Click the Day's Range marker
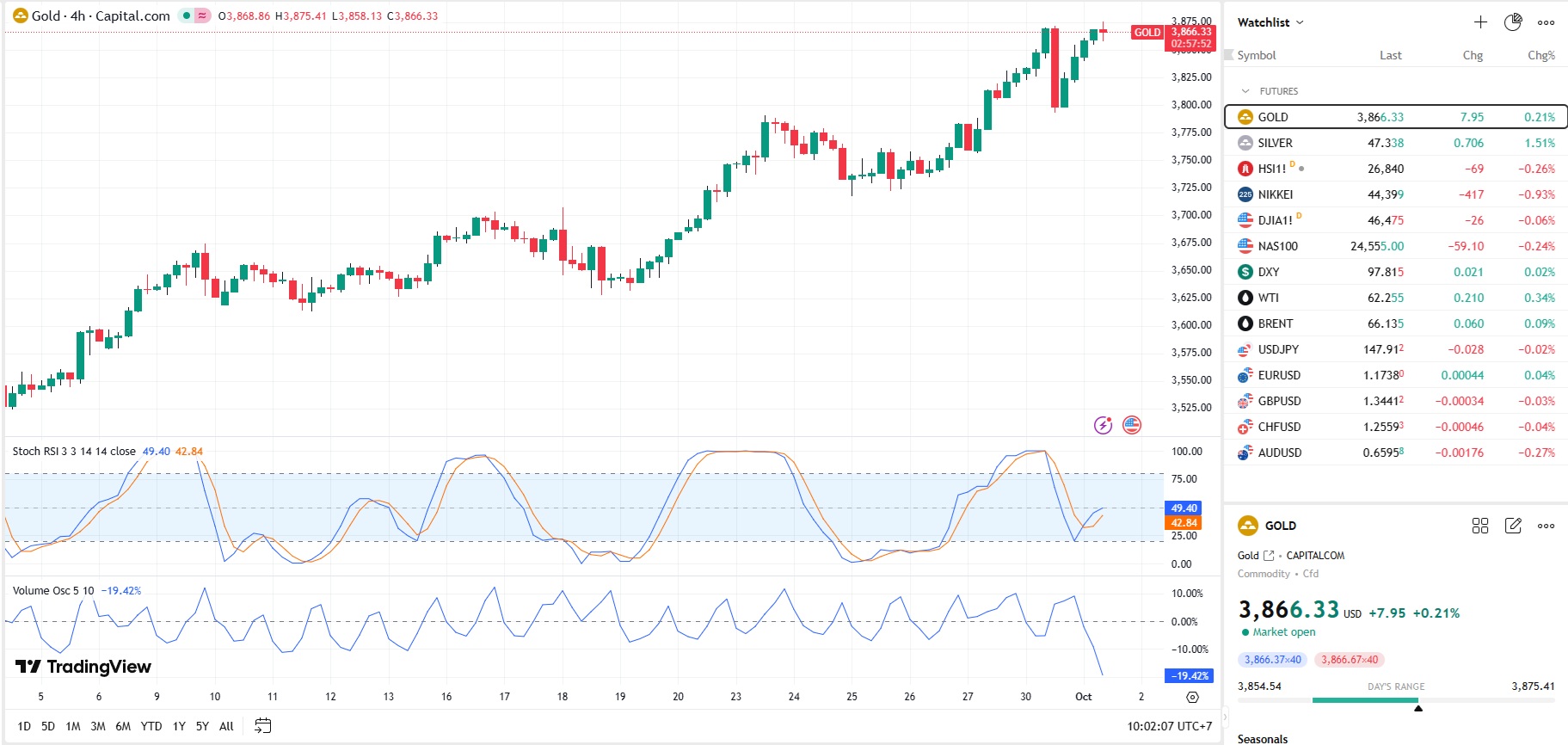 (1418, 708)
